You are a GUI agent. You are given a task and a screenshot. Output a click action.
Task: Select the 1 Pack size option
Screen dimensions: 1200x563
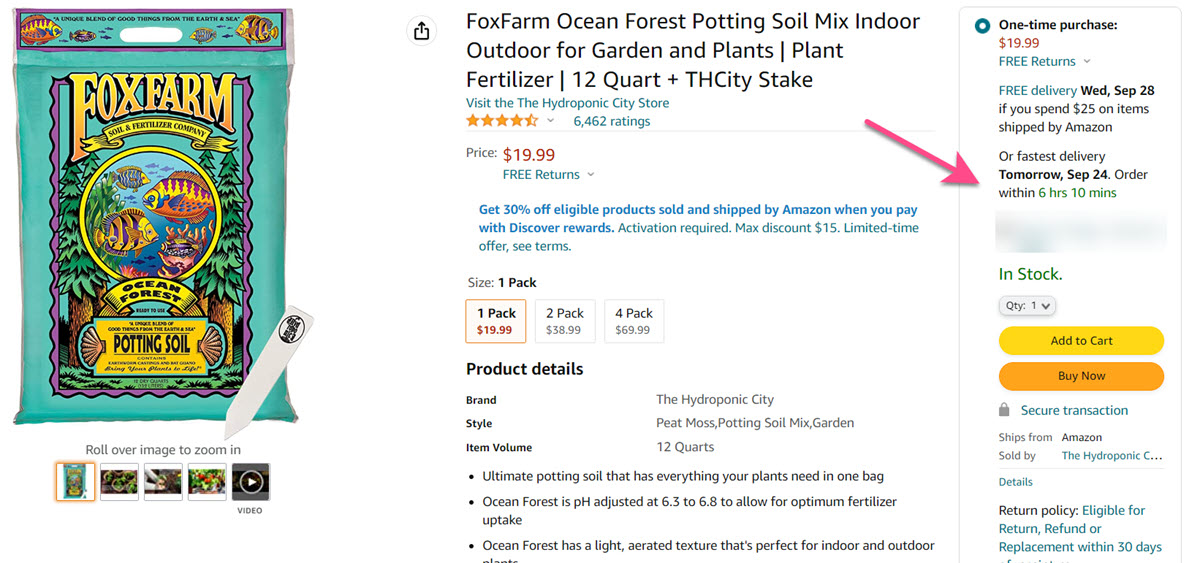[x=495, y=321]
